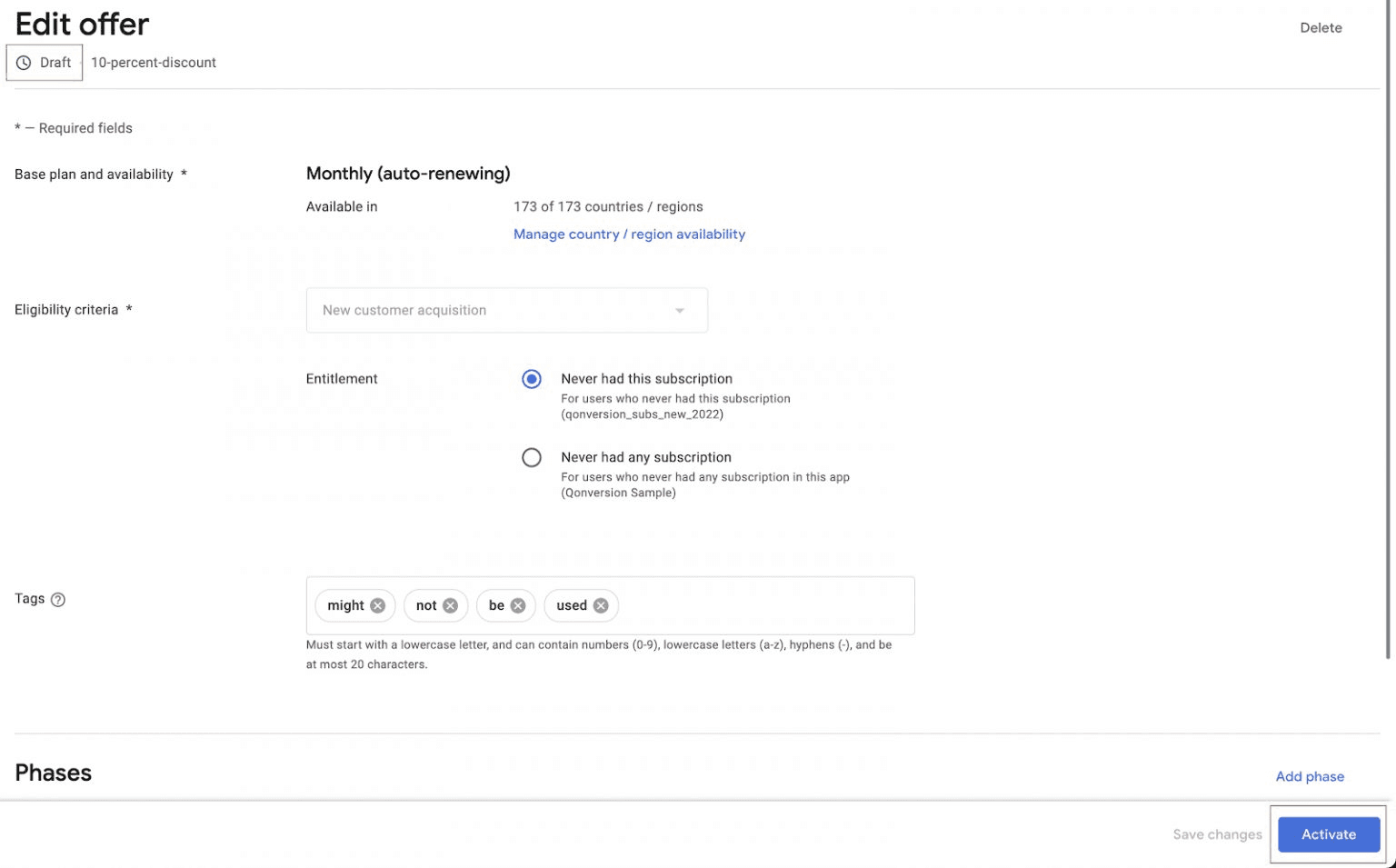
Task: Click the Phases section heading
Action: tap(53, 772)
